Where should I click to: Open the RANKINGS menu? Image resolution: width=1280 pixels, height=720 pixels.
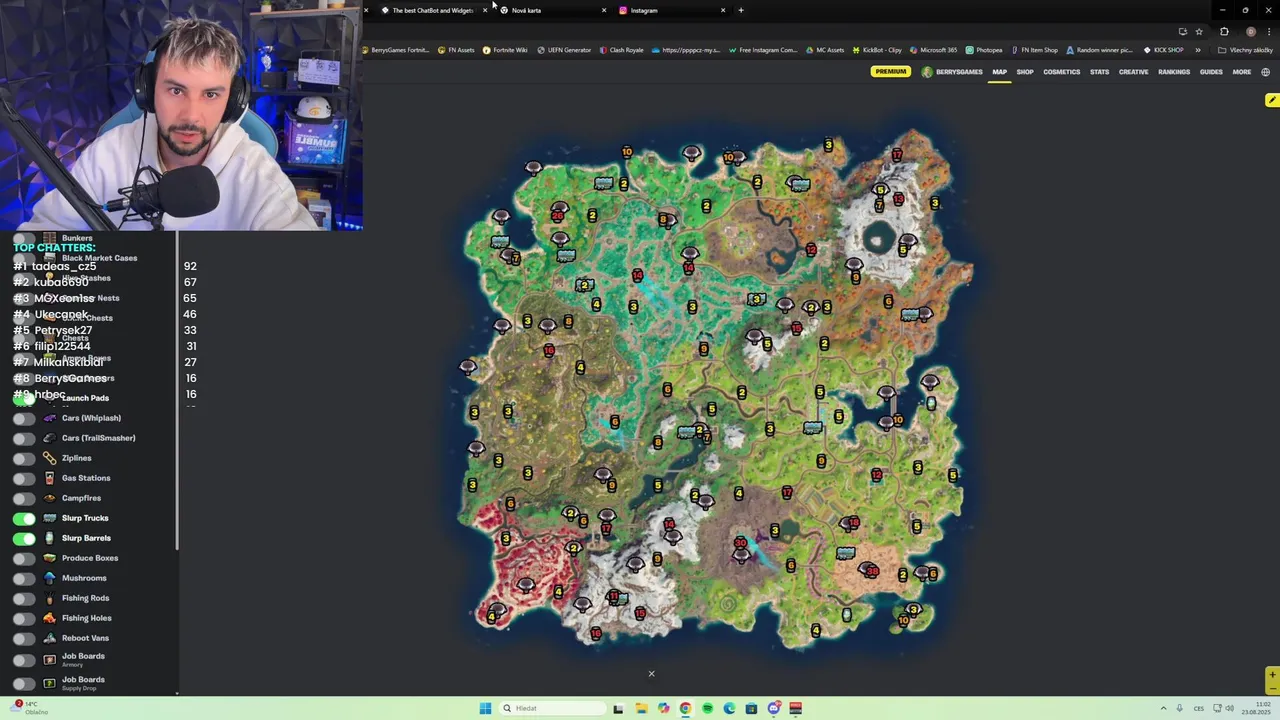(x=1174, y=72)
